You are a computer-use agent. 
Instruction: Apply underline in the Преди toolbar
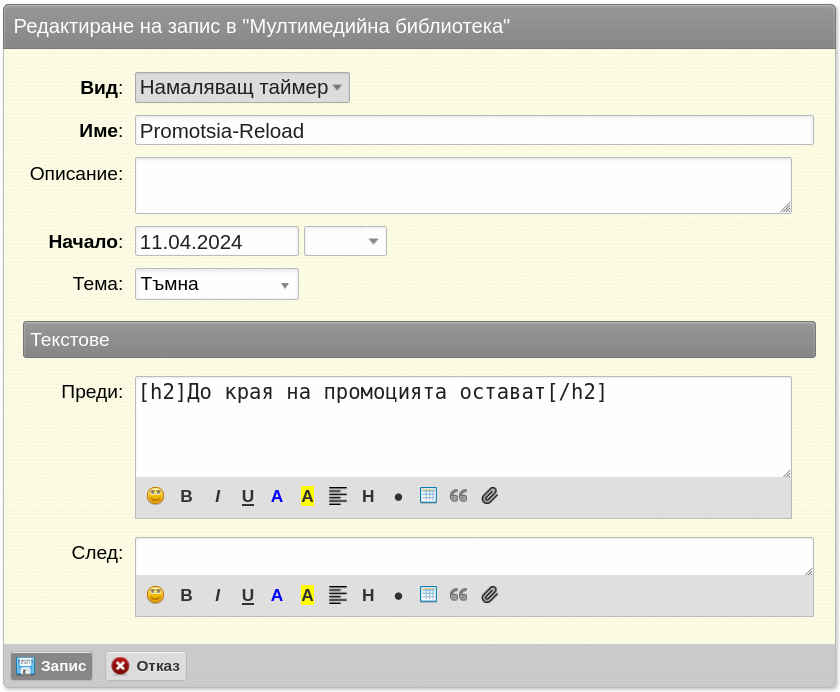click(x=248, y=497)
